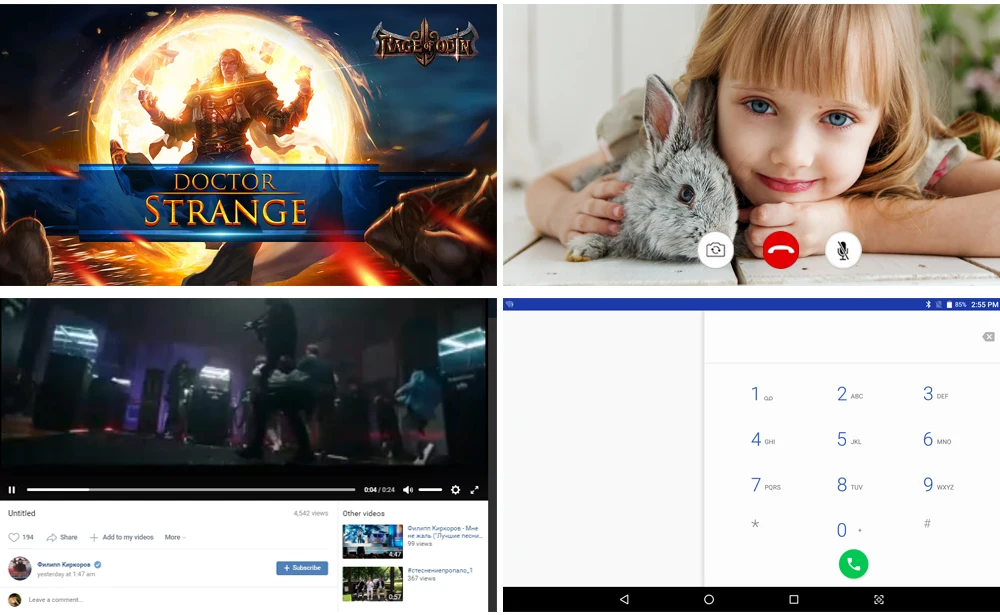Pause the VK video playback

[x=11, y=490]
